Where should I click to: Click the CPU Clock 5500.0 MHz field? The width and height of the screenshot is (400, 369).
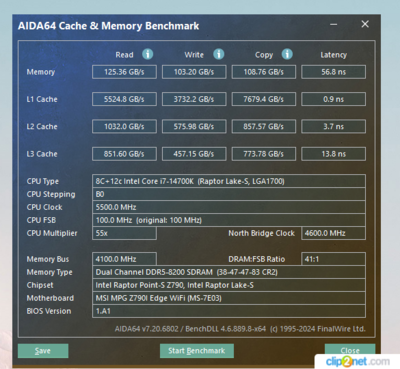[229, 207]
